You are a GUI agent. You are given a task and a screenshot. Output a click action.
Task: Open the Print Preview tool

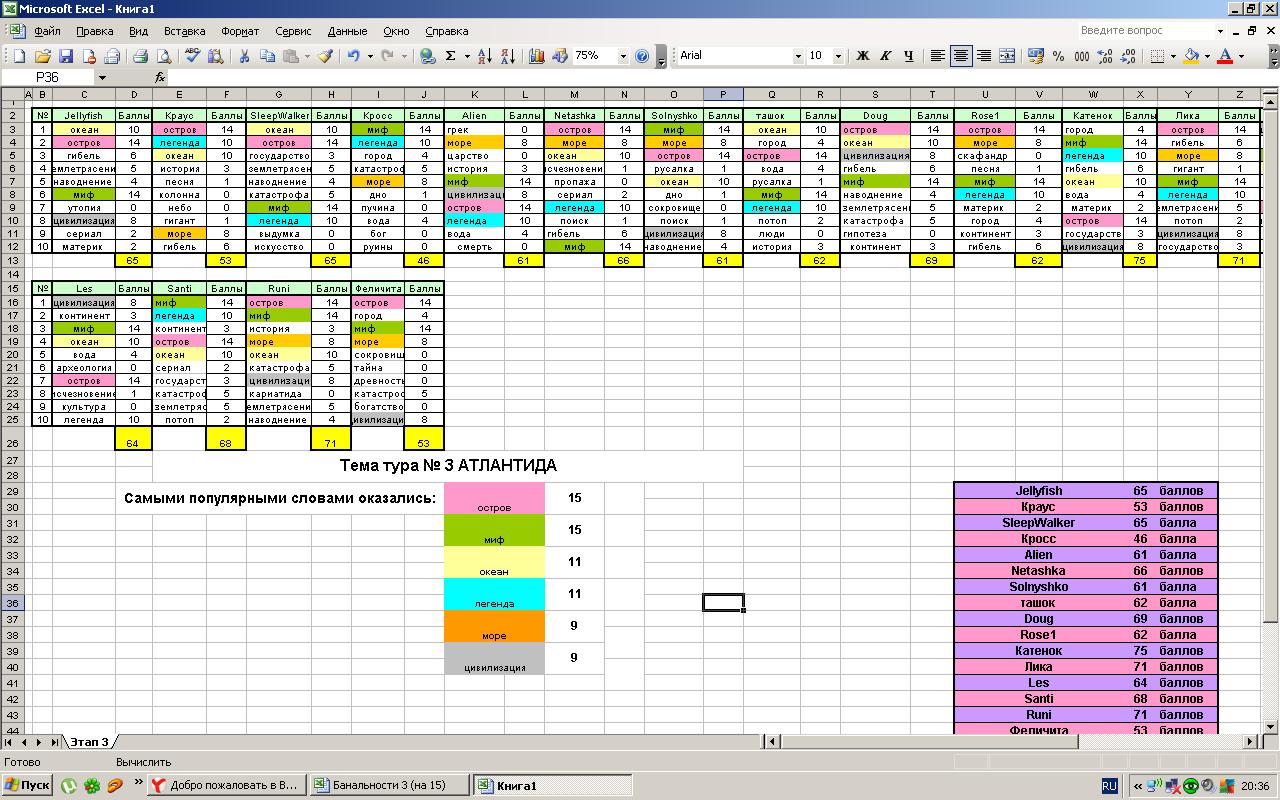tap(163, 56)
